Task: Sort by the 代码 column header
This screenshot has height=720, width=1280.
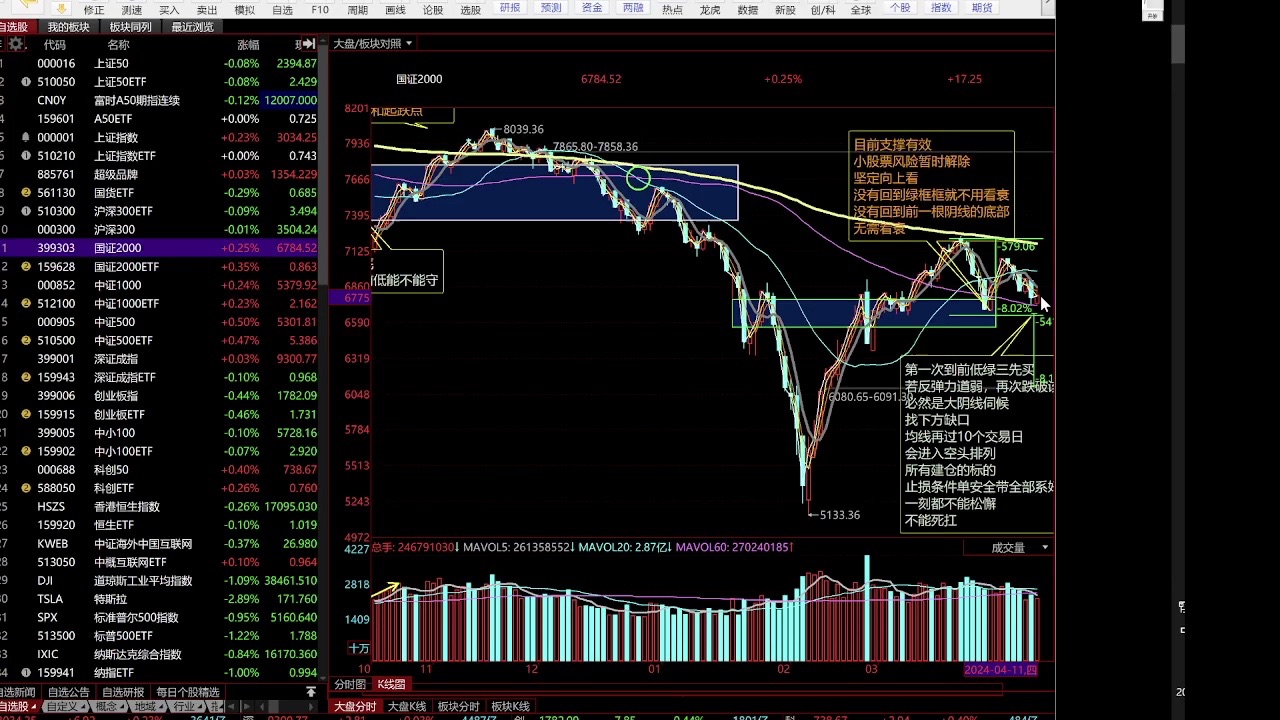Action: pyautogui.click(x=54, y=45)
